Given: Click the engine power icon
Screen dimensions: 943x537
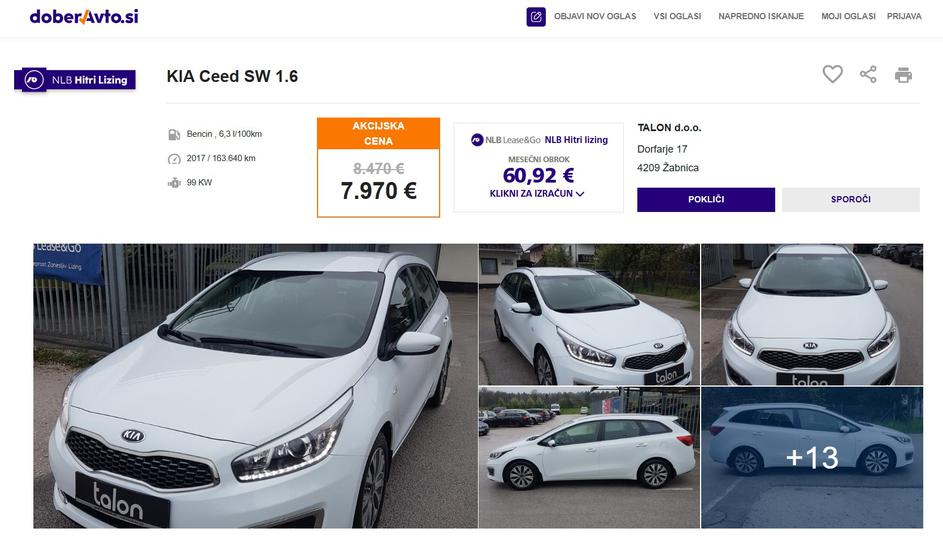Looking at the screenshot, I should pyautogui.click(x=174, y=183).
